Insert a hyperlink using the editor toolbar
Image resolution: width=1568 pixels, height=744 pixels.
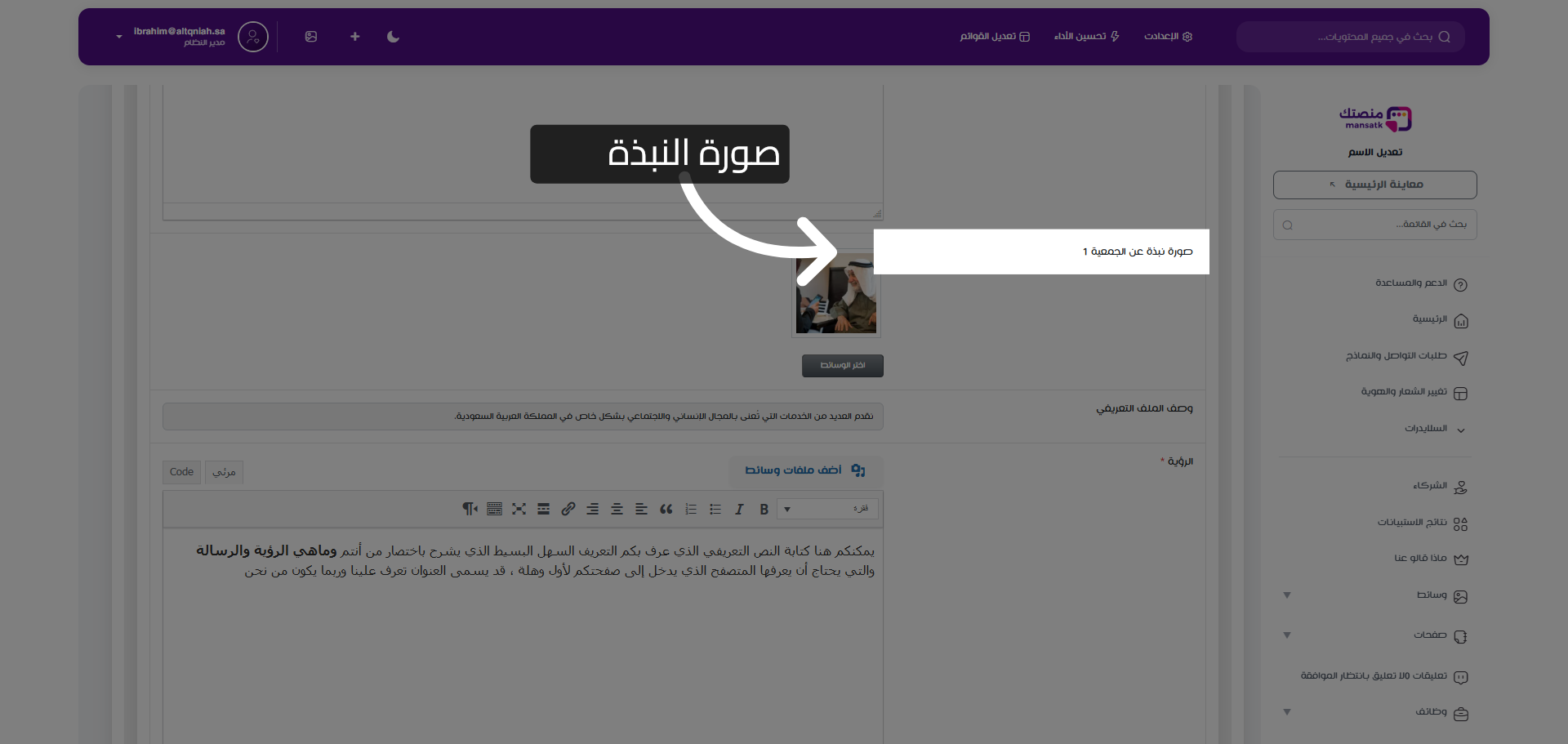[x=568, y=509]
